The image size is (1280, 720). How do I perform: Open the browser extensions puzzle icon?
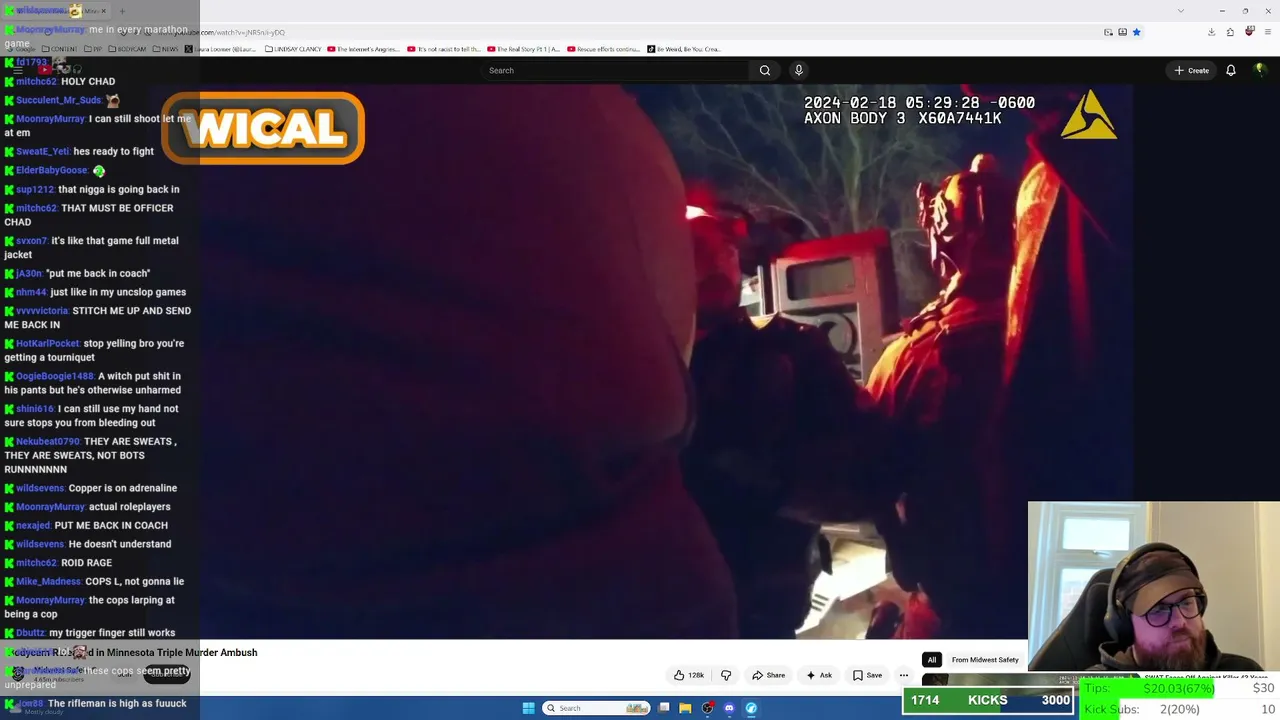click(x=1230, y=32)
